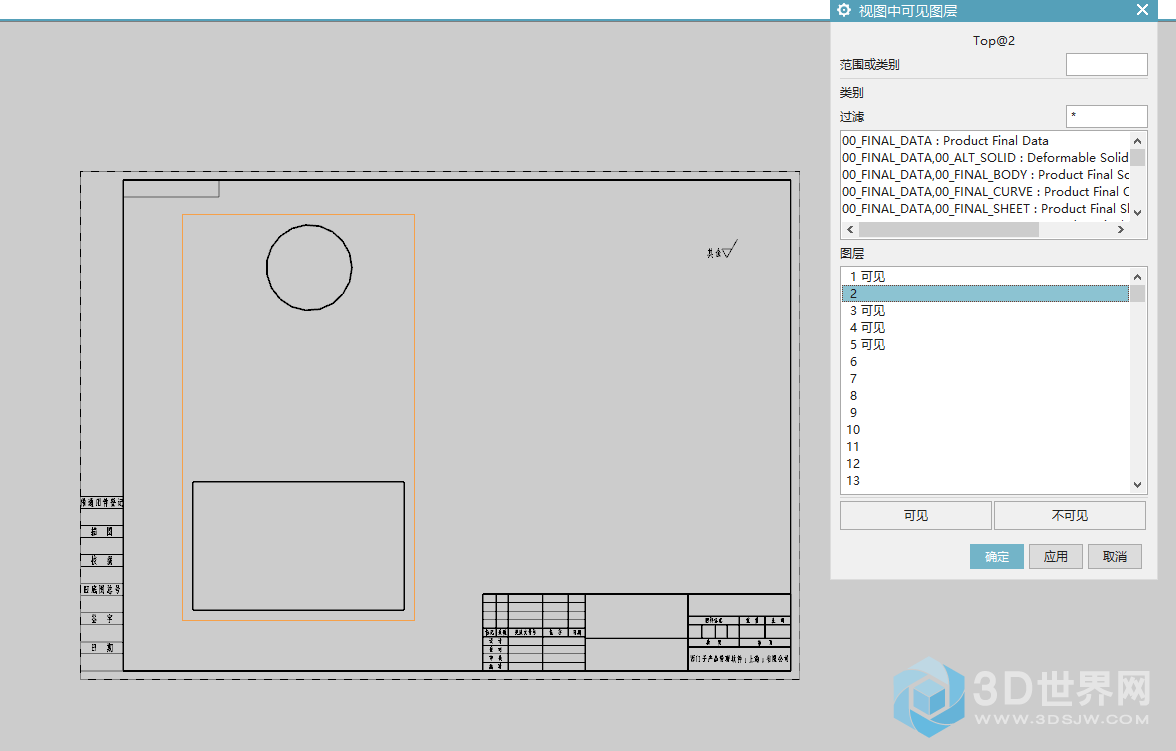Close the 视图中可见图层 dialog

coord(1142,10)
